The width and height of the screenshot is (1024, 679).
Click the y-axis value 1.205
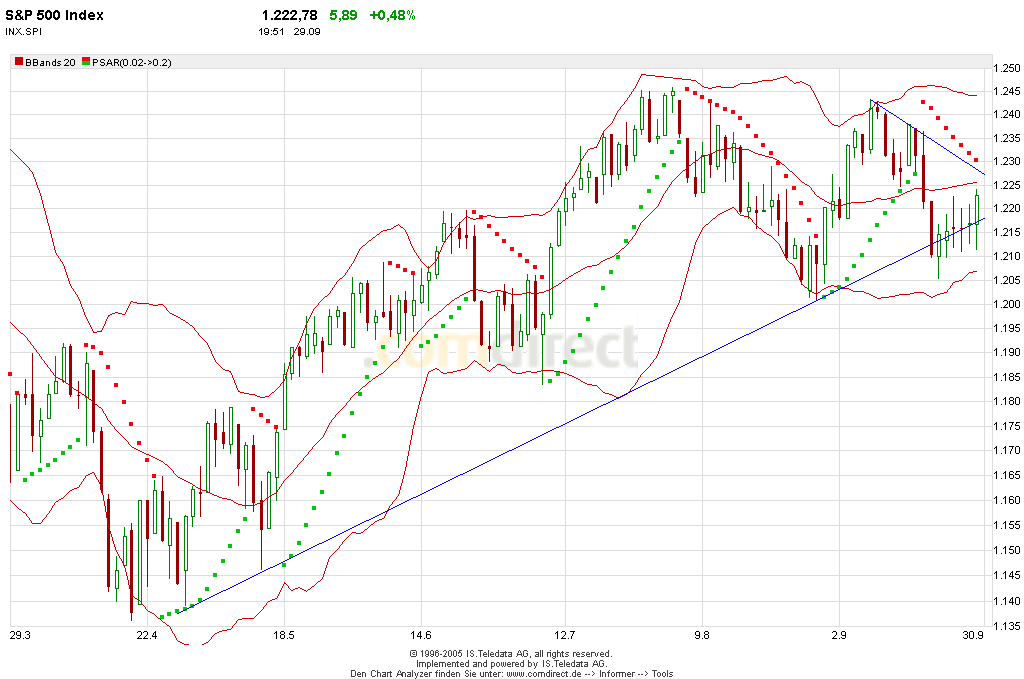[1006, 280]
